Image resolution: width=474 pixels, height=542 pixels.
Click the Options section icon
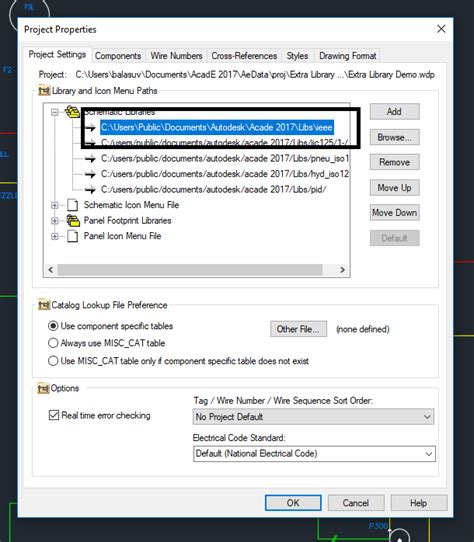click(x=43, y=389)
